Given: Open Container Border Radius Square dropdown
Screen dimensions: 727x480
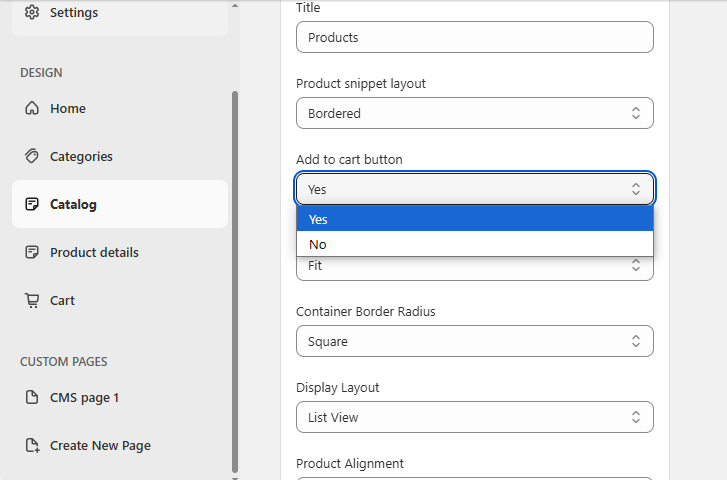Looking at the screenshot, I should point(475,341).
